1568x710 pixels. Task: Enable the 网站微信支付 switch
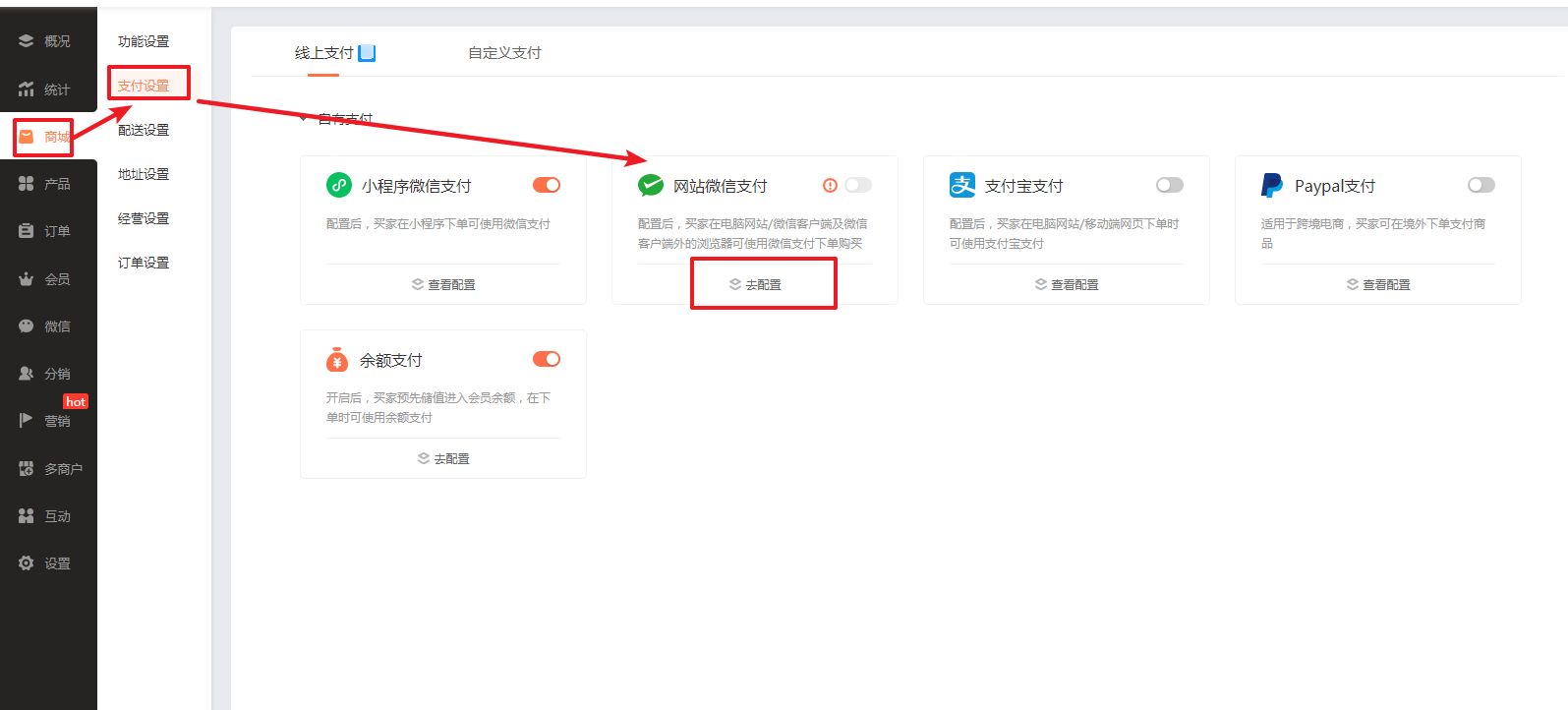click(858, 185)
